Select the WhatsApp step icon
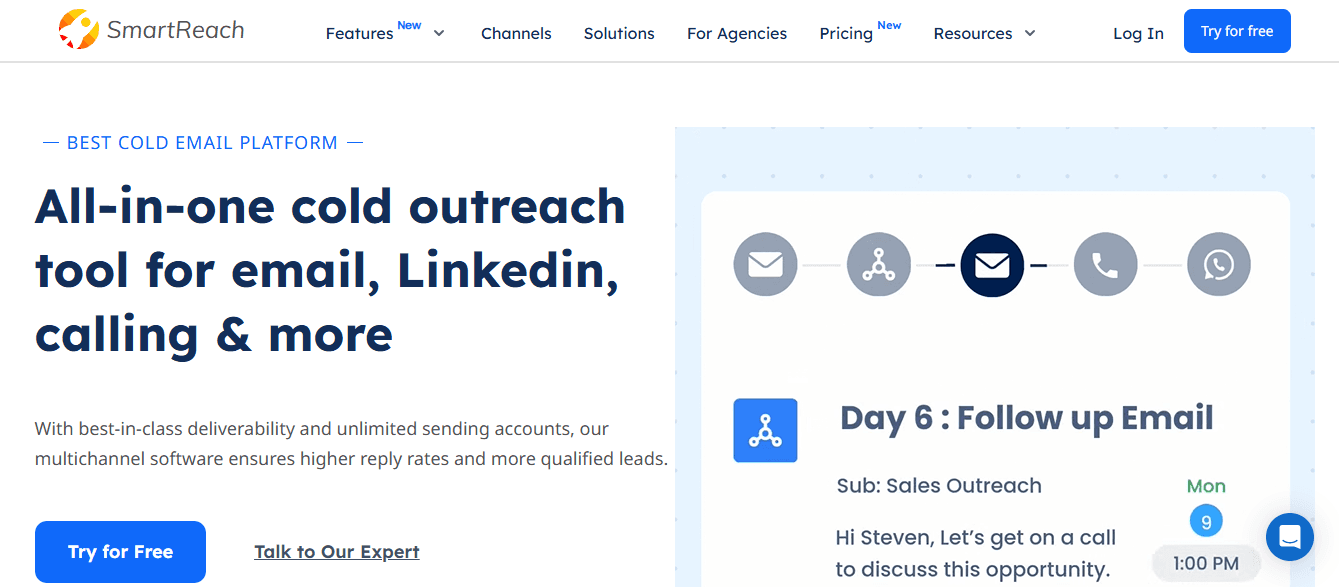 point(1218,264)
